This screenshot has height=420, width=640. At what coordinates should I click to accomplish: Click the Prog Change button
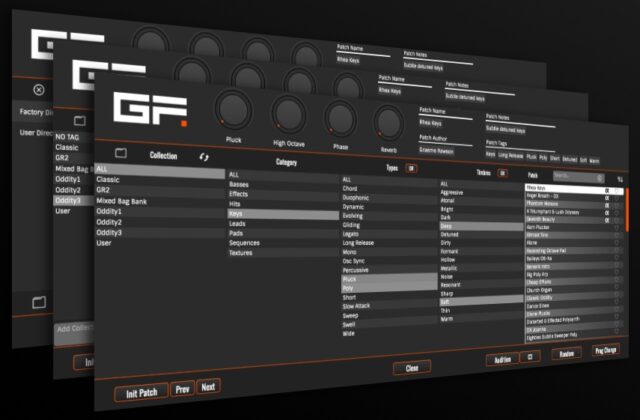tap(606, 350)
